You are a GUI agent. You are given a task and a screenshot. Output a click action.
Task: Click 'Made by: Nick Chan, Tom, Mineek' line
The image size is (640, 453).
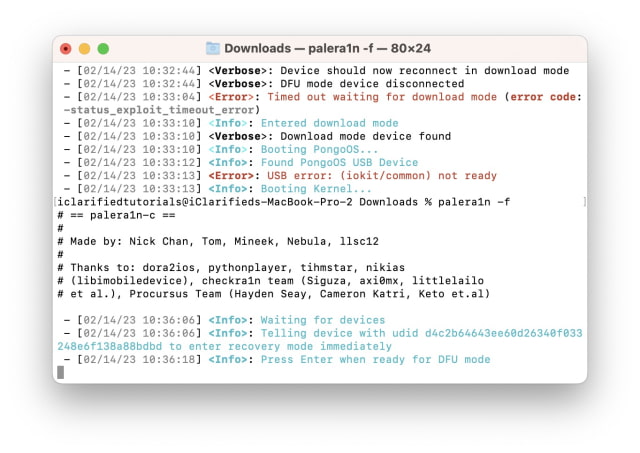coord(218,242)
